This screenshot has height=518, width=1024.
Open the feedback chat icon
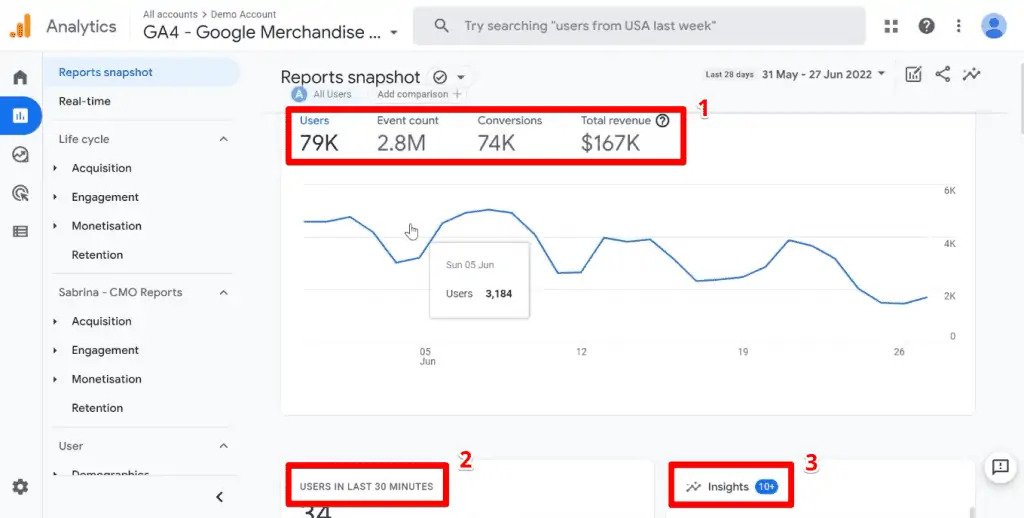[x=1000, y=466]
